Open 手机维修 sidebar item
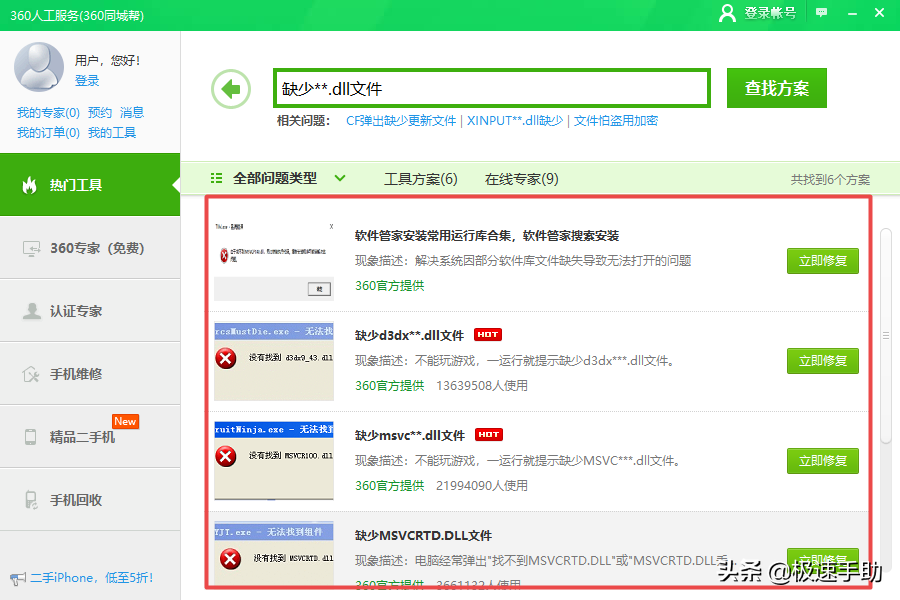The width and height of the screenshot is (900, 600). pos(90,374)
